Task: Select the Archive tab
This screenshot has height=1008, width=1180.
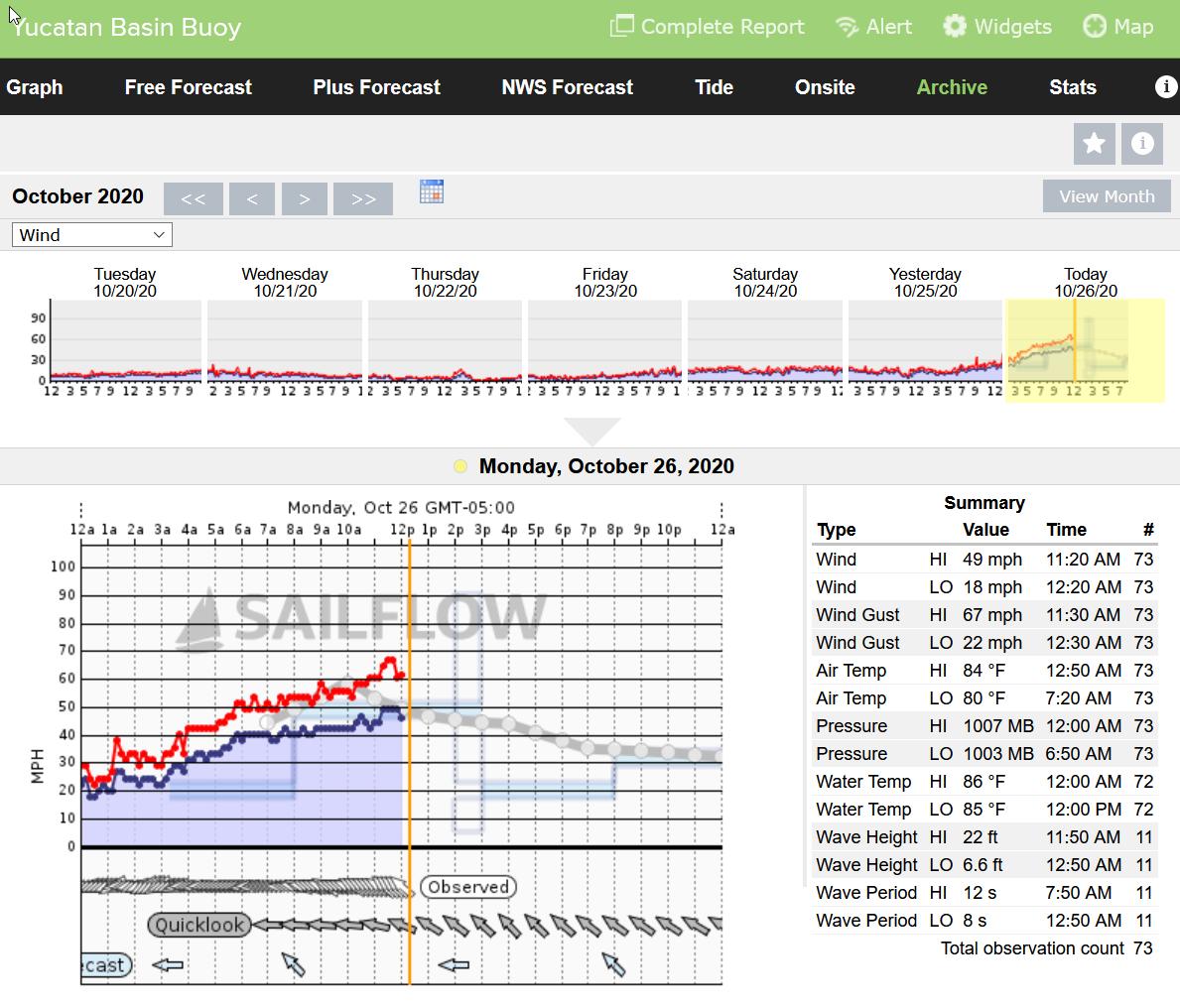Action: click(x=952, y=87)
